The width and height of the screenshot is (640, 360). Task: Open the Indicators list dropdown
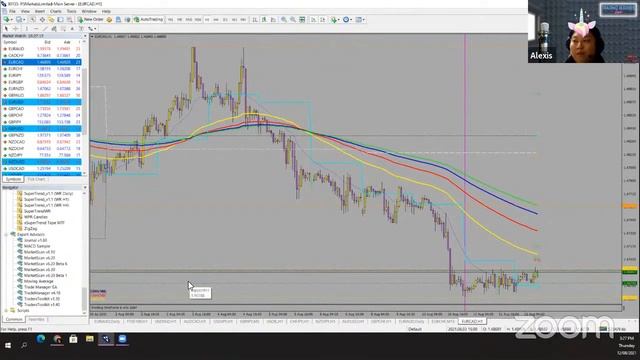(x=335, y=19)
